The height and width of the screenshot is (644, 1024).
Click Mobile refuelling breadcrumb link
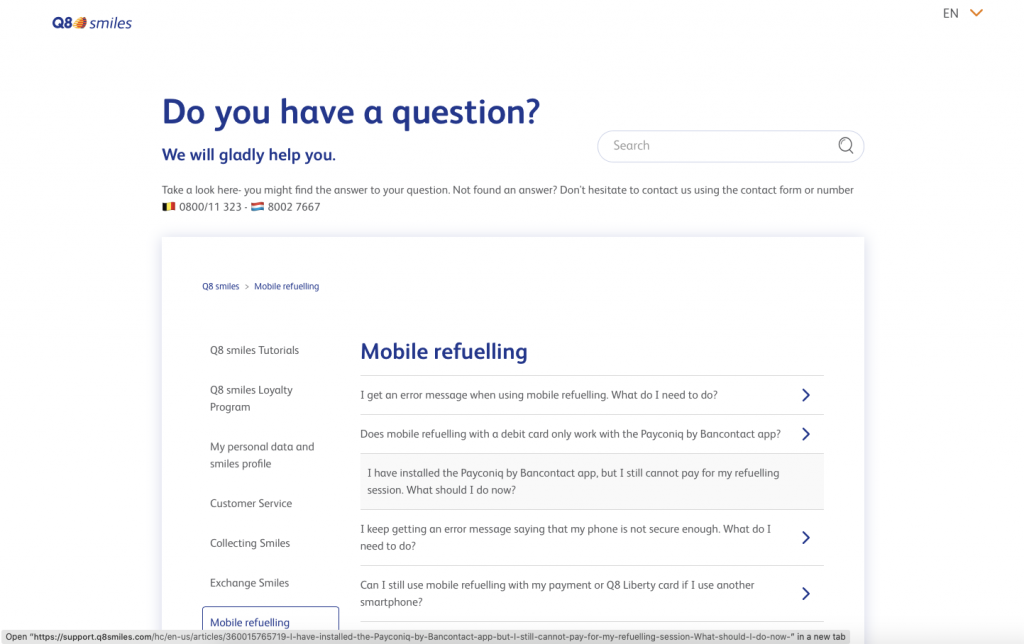point(286,287)
